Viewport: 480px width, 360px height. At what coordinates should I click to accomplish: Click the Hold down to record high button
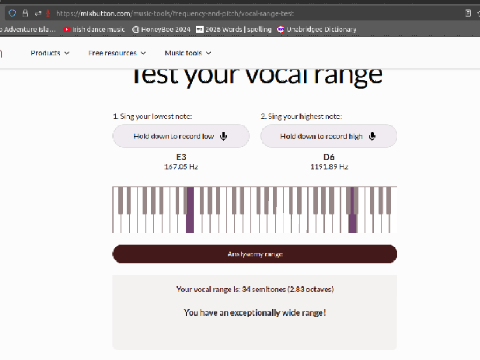click(x=329, y=136)
